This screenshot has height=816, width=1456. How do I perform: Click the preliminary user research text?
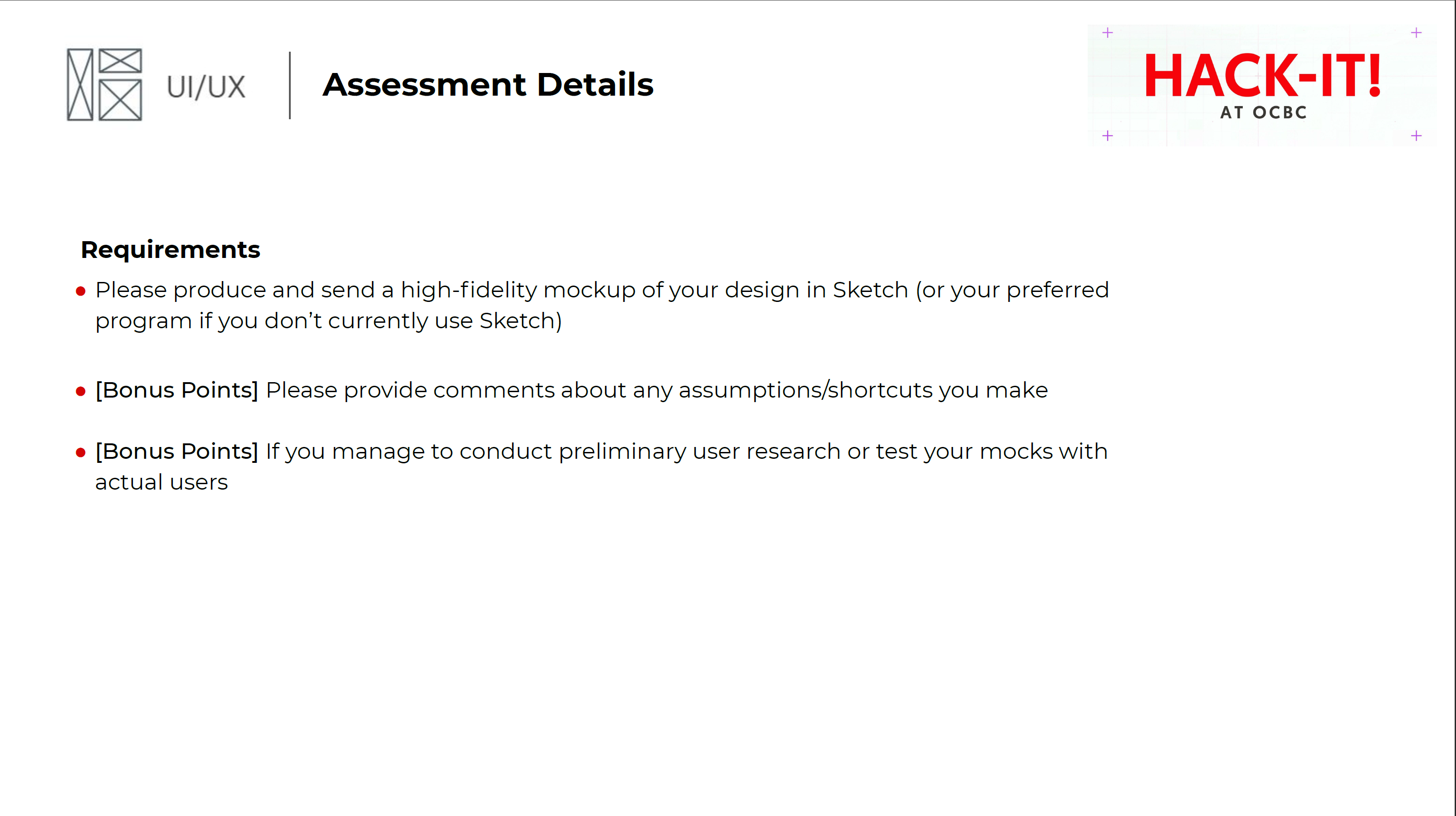click(687, 452)
